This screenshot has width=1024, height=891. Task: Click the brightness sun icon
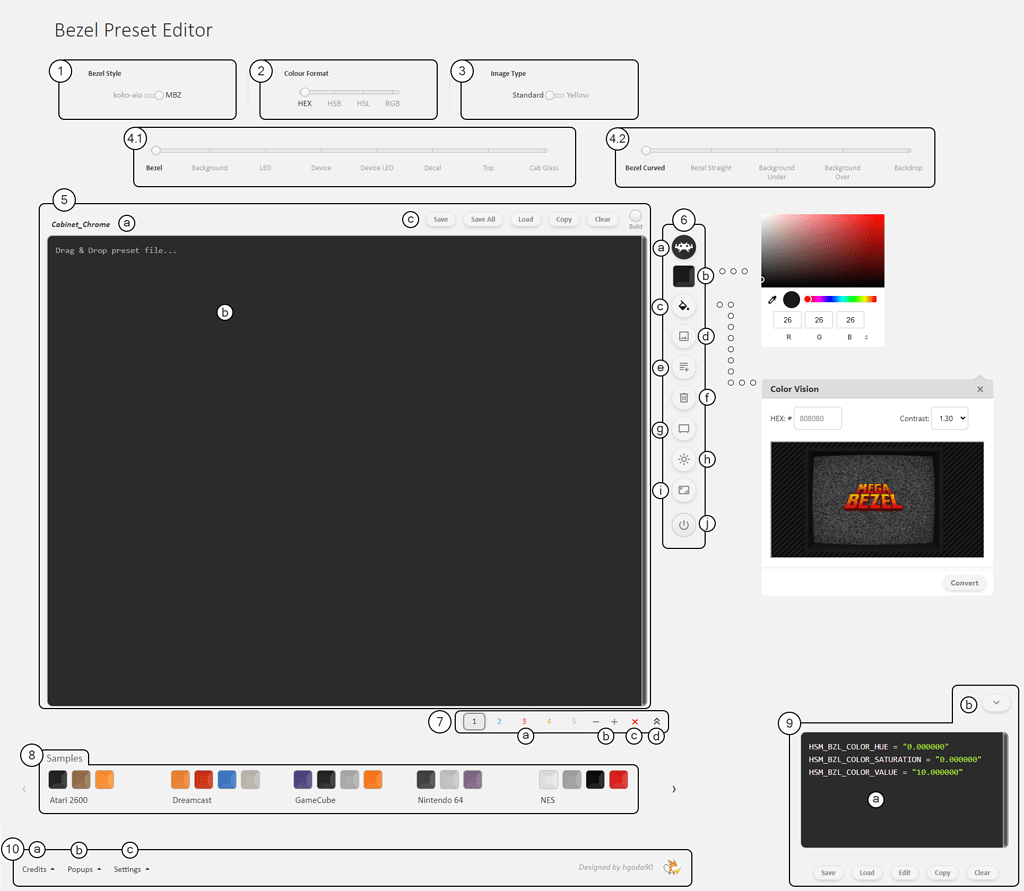tap(683, 459)
